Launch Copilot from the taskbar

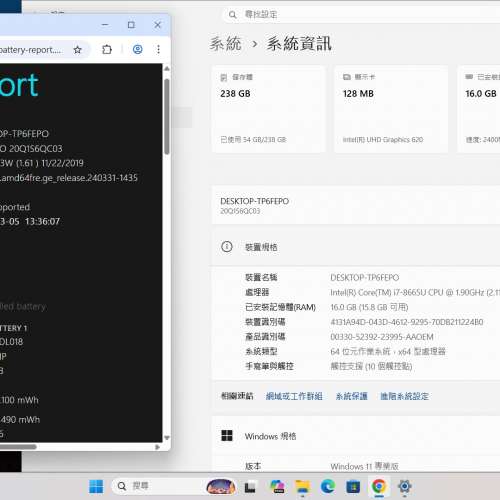click(x=277, y=487)
